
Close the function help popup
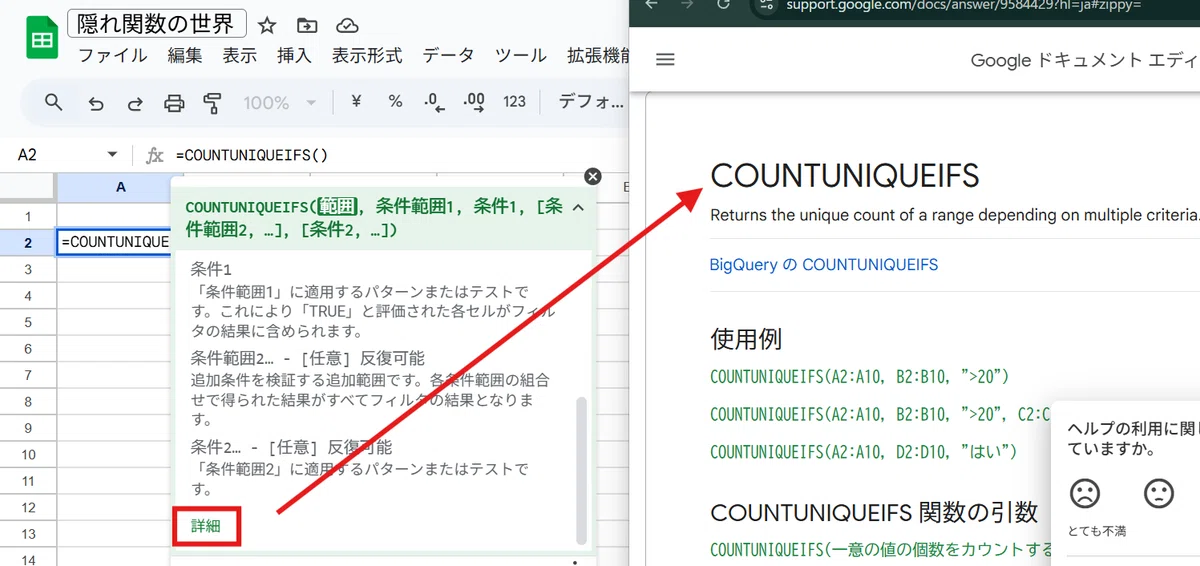pyautogui.click(x=592, y=176)
